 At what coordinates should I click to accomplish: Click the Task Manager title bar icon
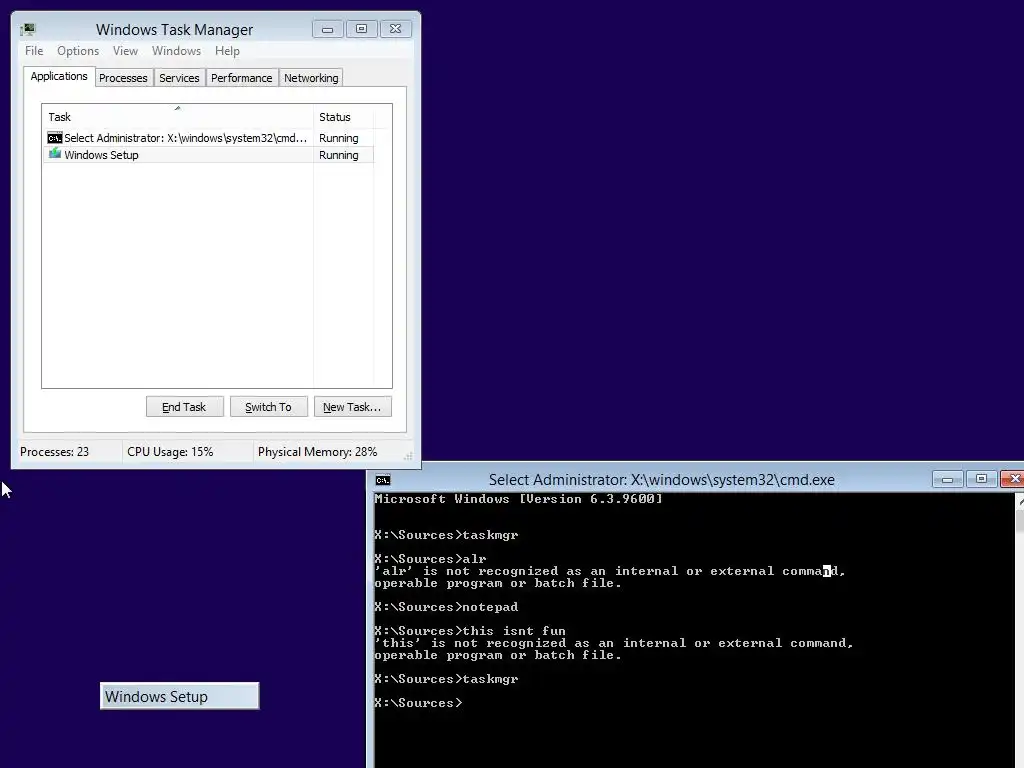point(27,29)
